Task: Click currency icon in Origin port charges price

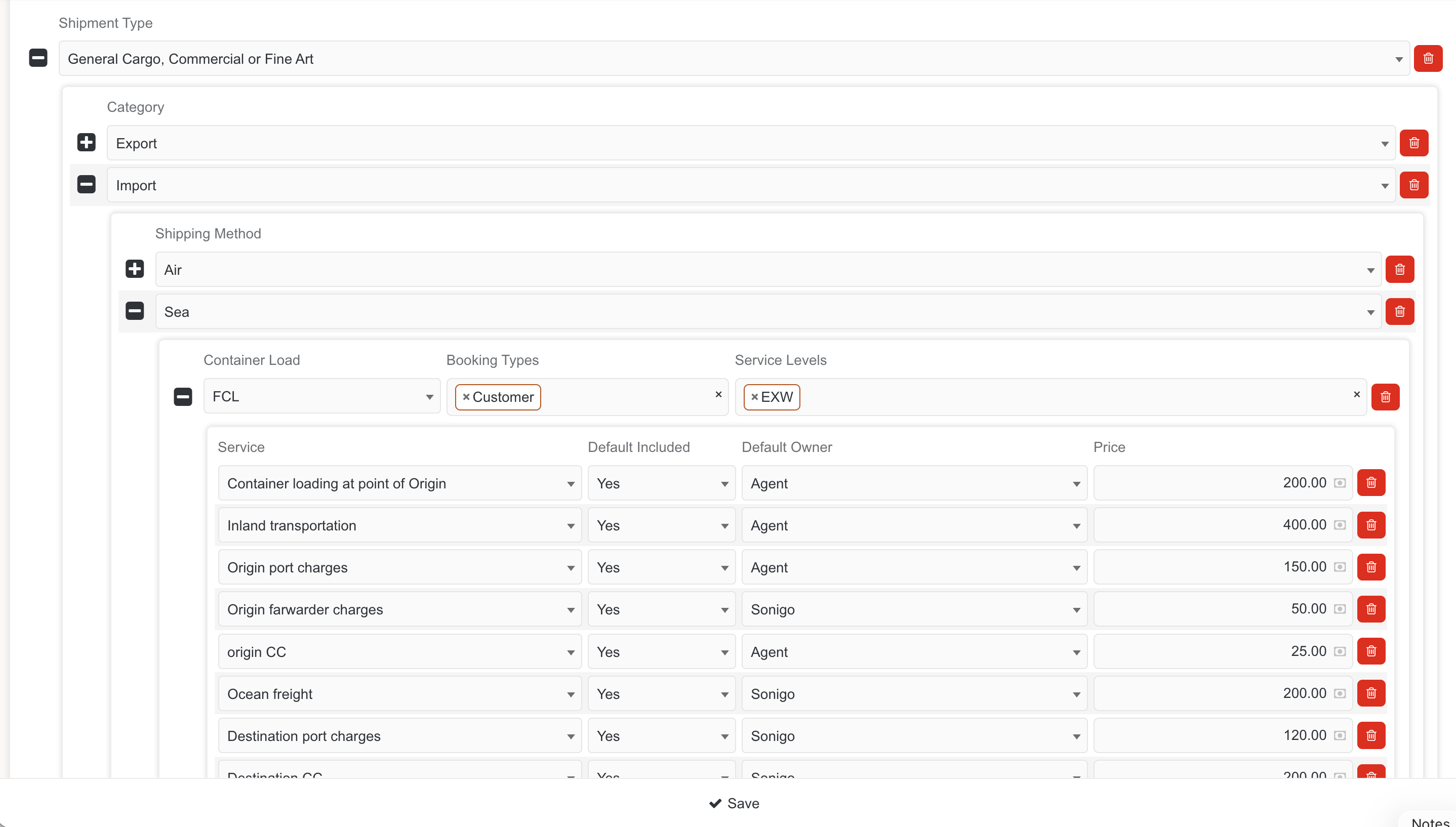Action: (1340, 567)
